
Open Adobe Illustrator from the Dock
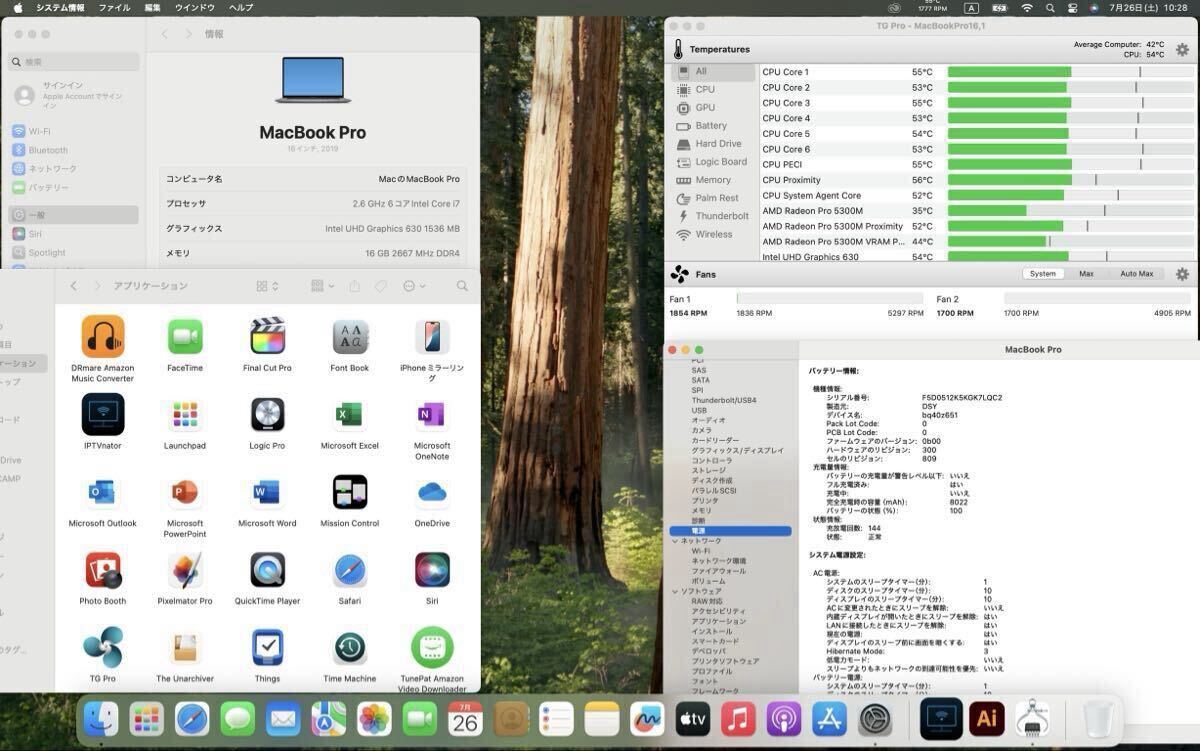pyautogui.click(x=988, y=719)
